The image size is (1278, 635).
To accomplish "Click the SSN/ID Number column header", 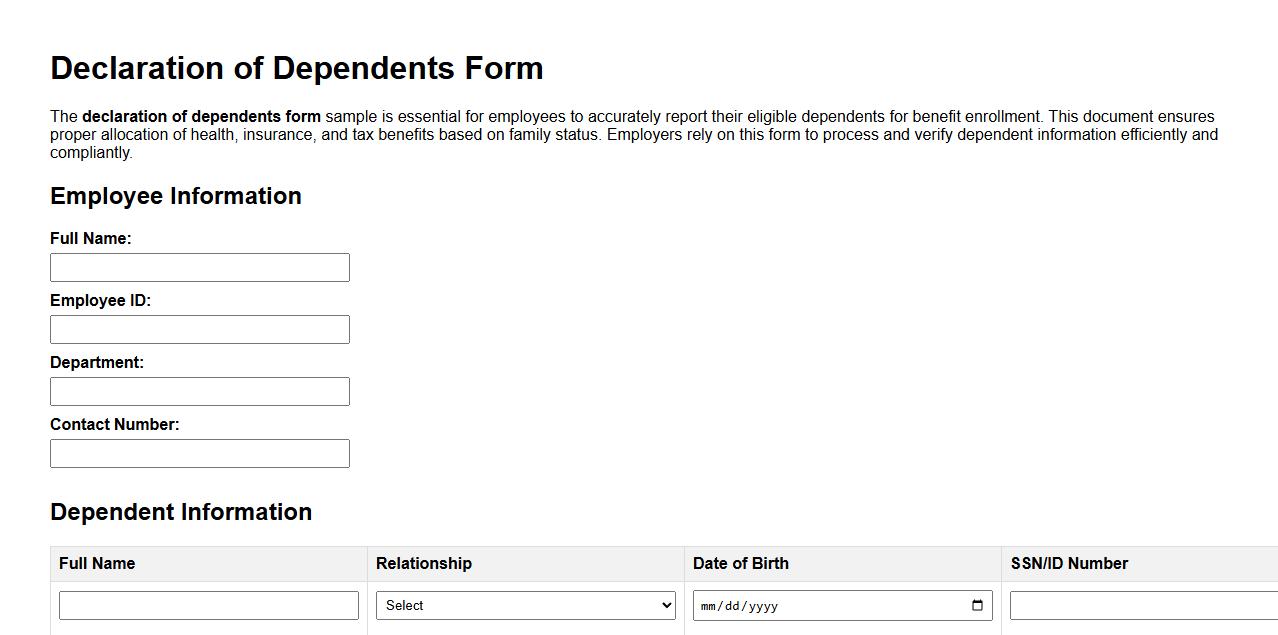I will point(1068,563).
